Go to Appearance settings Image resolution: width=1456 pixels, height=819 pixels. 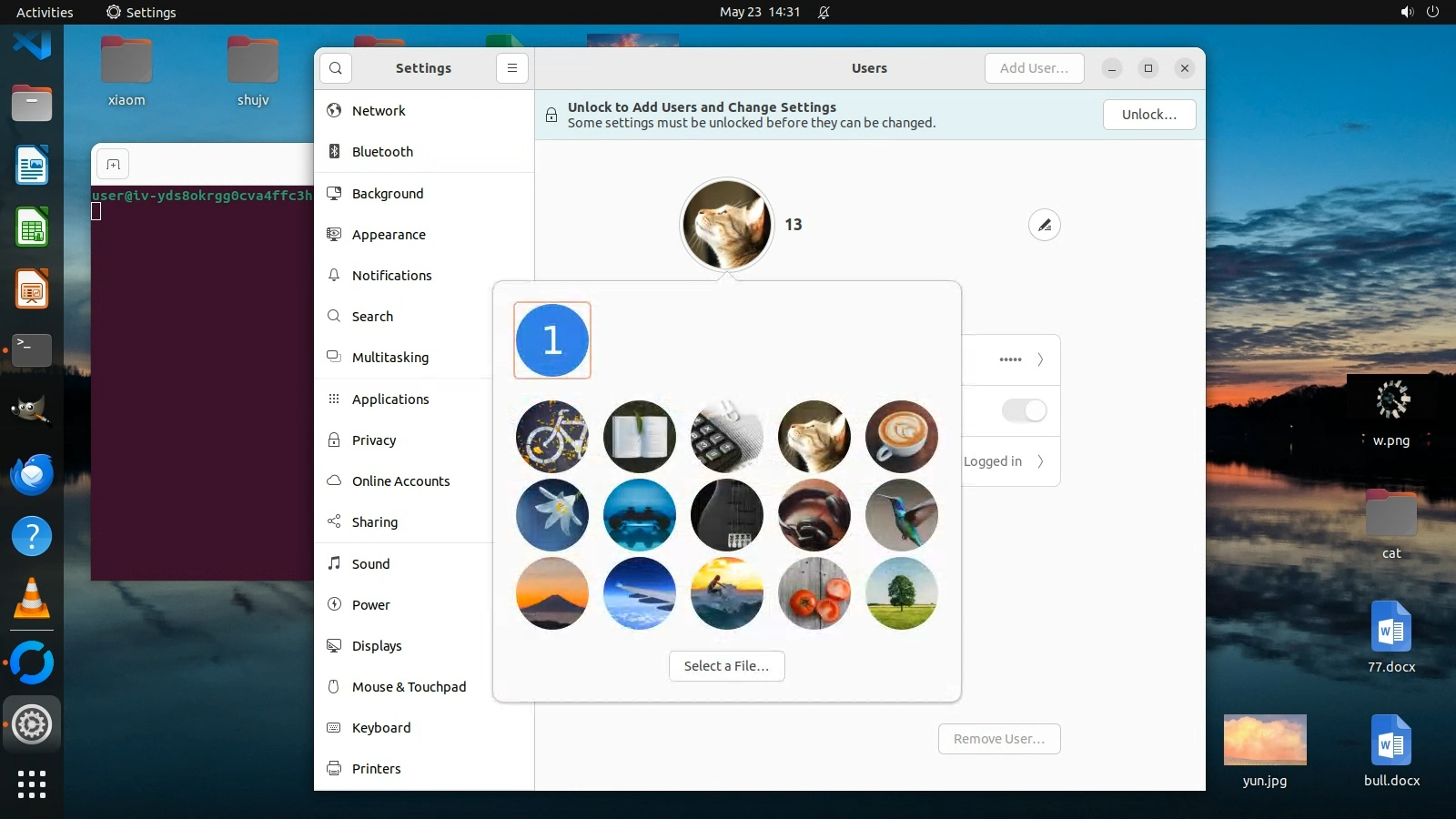pyautogui.click(x=389, y=235)
